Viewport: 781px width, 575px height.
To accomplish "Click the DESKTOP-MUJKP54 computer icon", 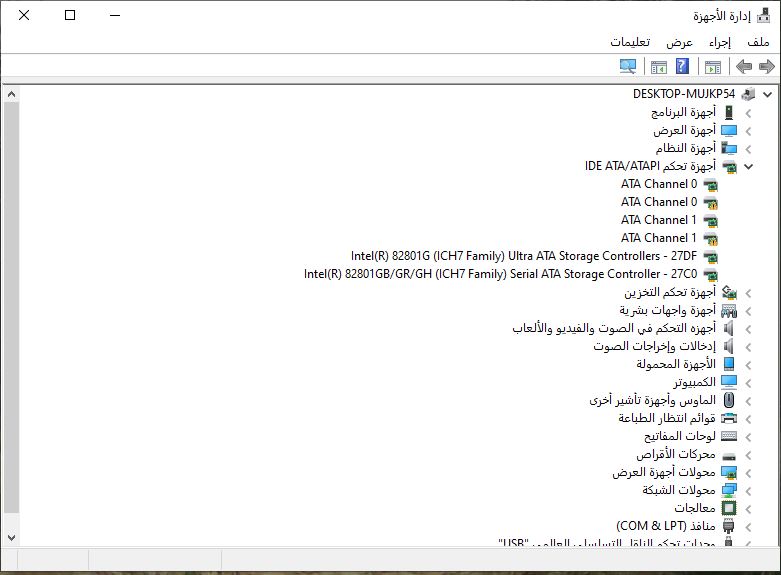I will coord(748,94).
